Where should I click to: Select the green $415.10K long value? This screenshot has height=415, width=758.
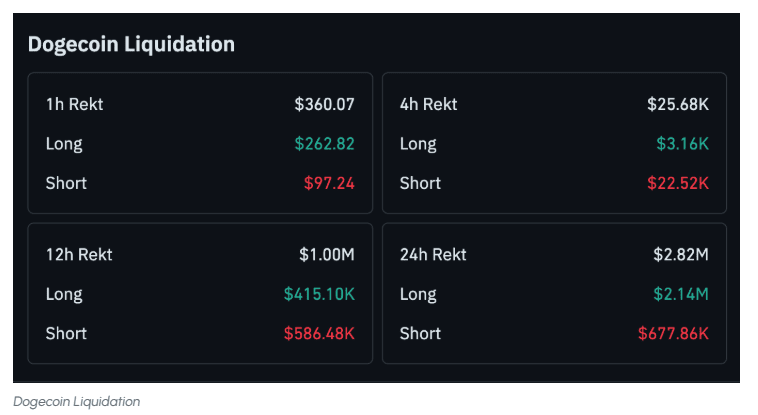pyautogui.click(x=318, y=294)
